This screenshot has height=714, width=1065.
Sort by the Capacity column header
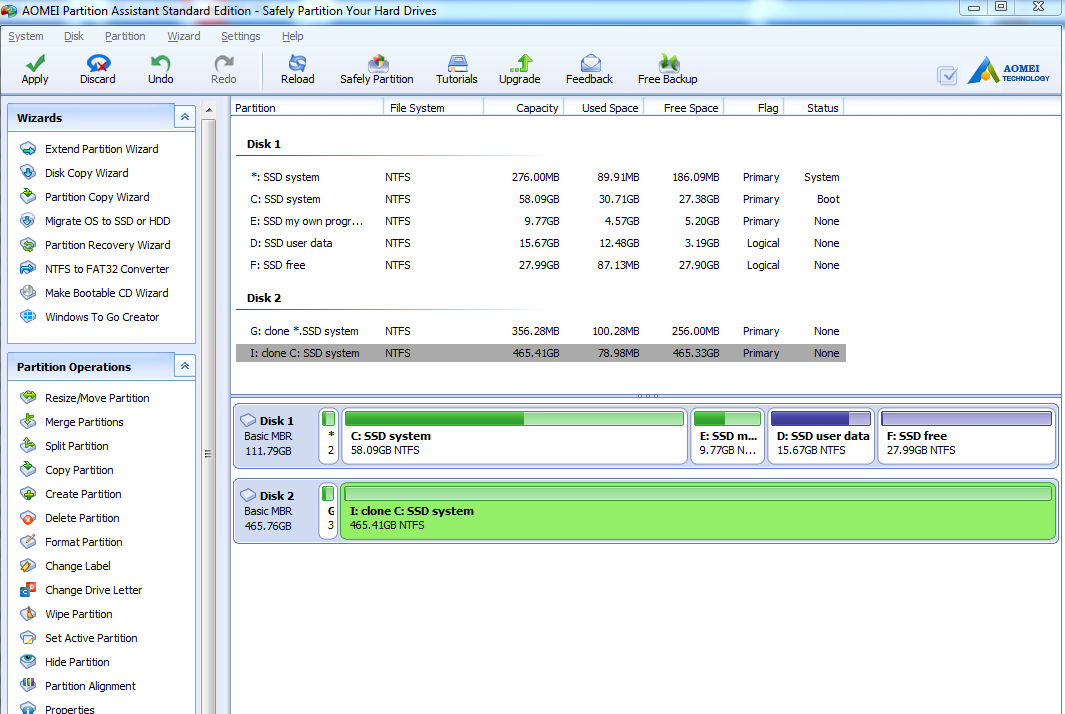[x=523, y=107]
